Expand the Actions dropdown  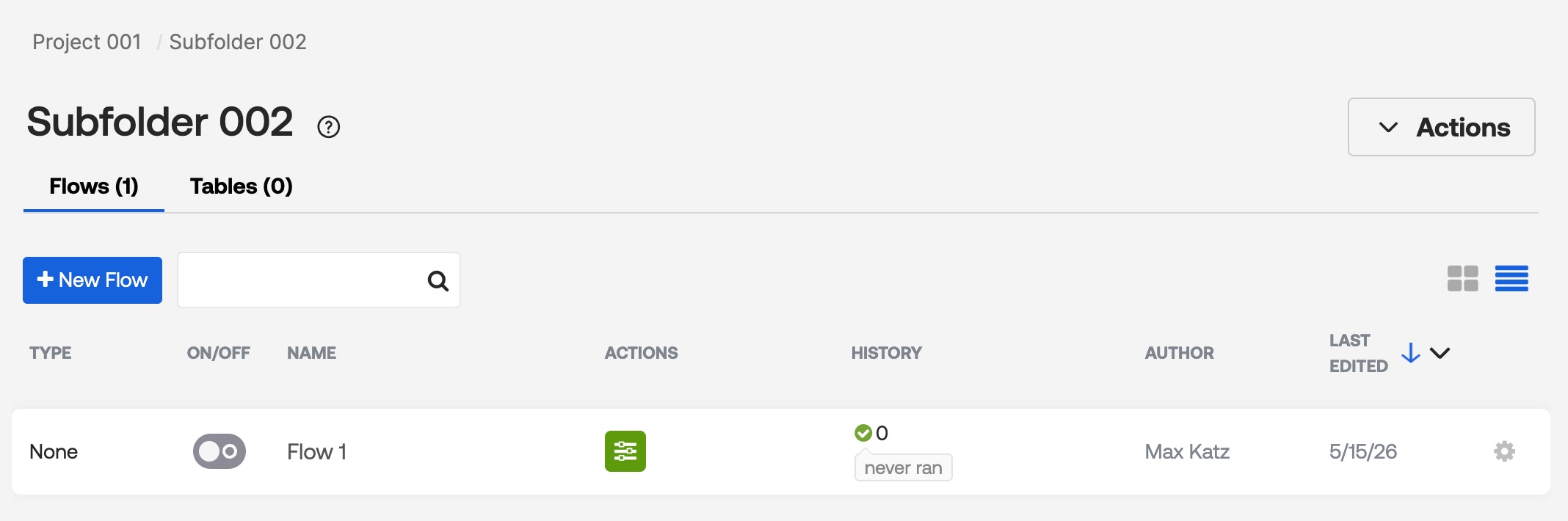click(x=1441, y=127)
